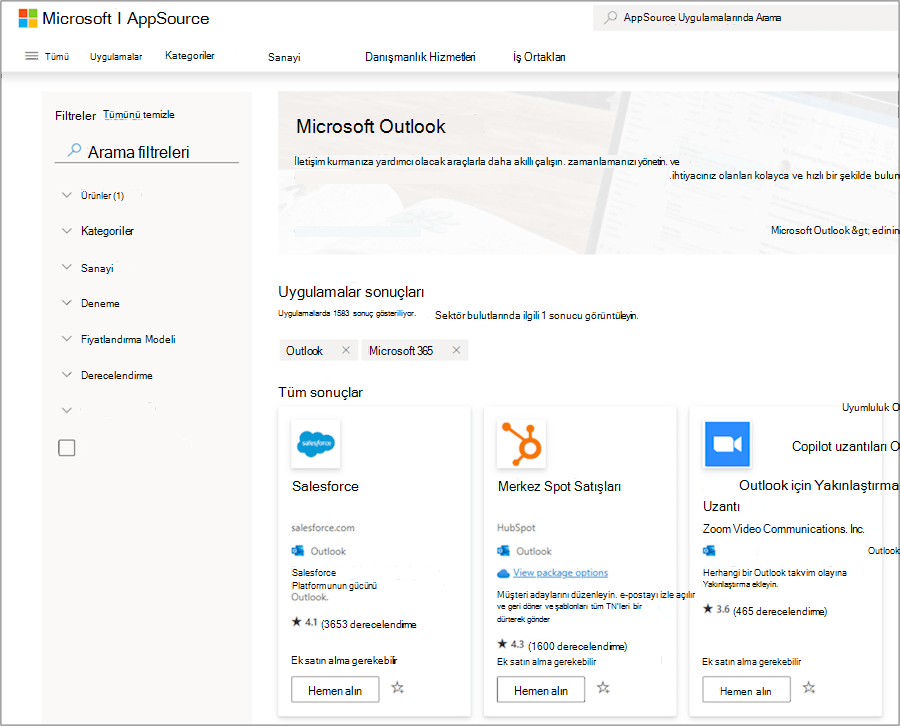Favorite the HubSpot app with star icon
Viewport: 900px width, 726px height.
(x=603, y=688)
